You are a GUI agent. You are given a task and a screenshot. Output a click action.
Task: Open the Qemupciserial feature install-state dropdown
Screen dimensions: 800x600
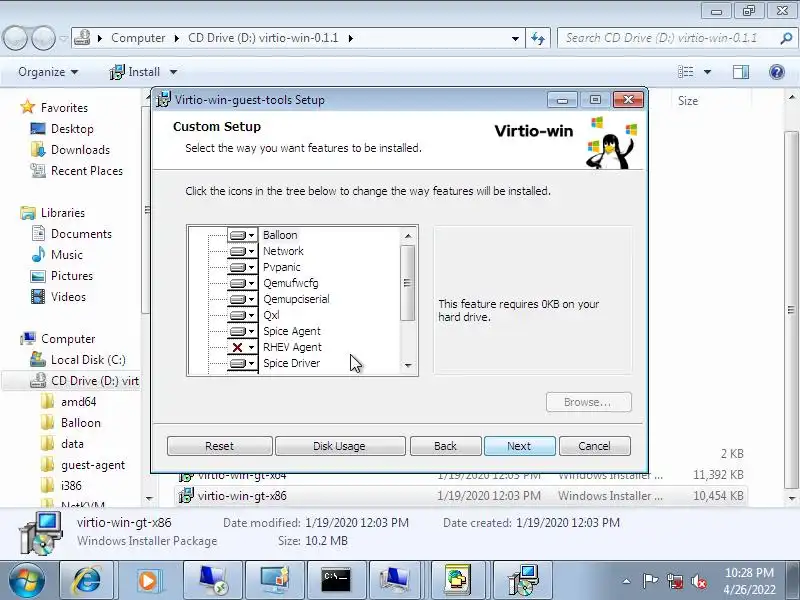point(242,299)
